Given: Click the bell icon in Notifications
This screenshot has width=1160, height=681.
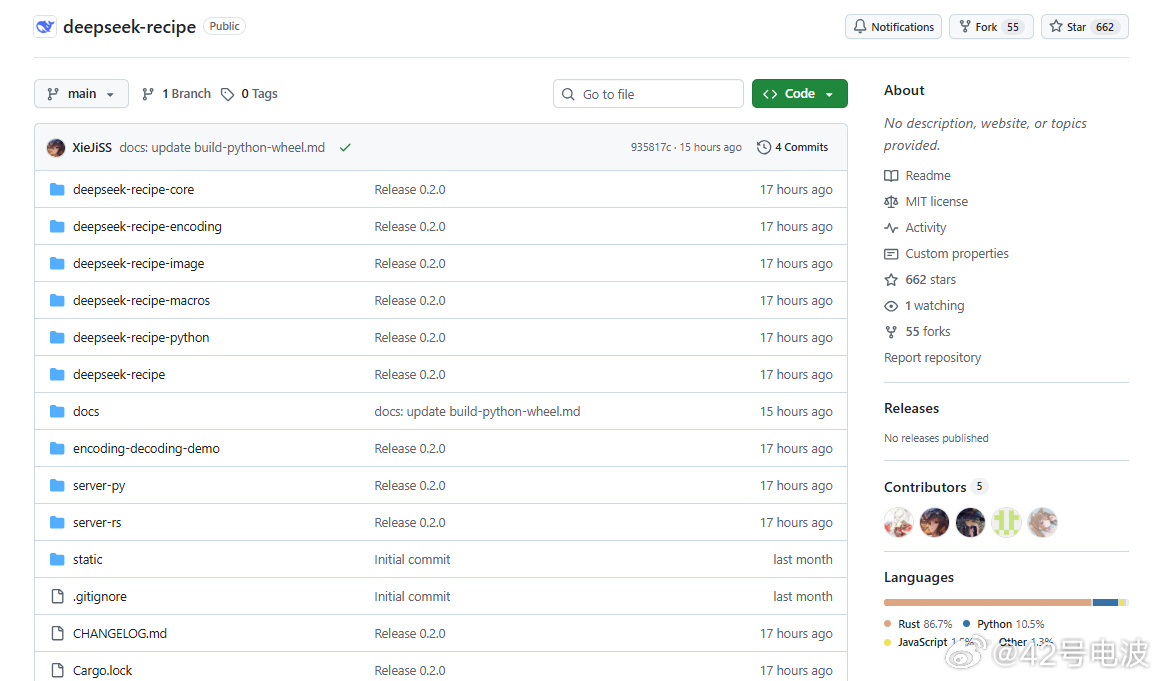Looking at the screenshot, I should pyautogui.click(x=860, y=27).
